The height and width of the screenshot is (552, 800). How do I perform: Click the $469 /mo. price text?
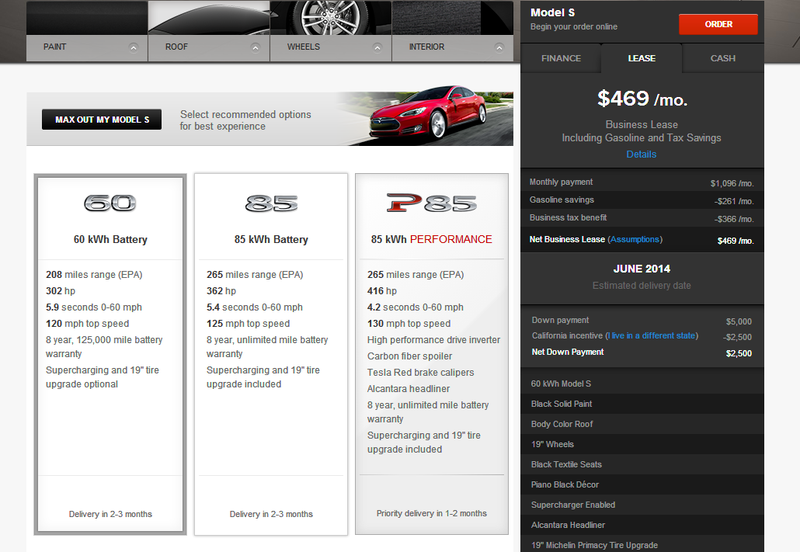(642, 98)
